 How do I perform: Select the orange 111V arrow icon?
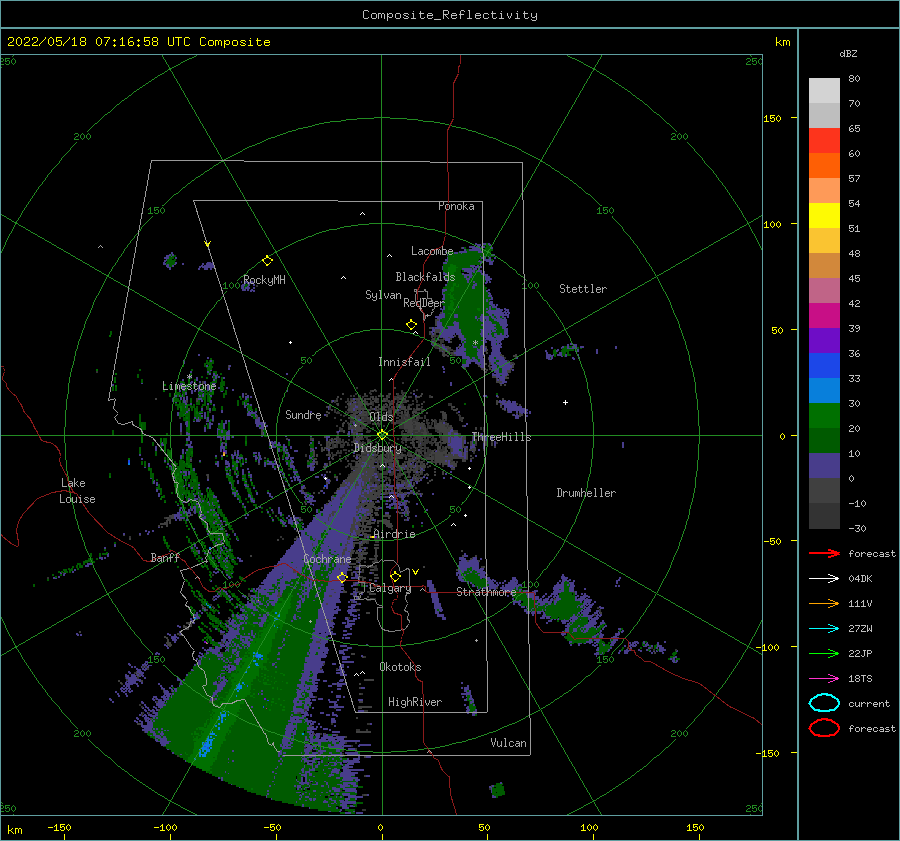pos(824,603)
